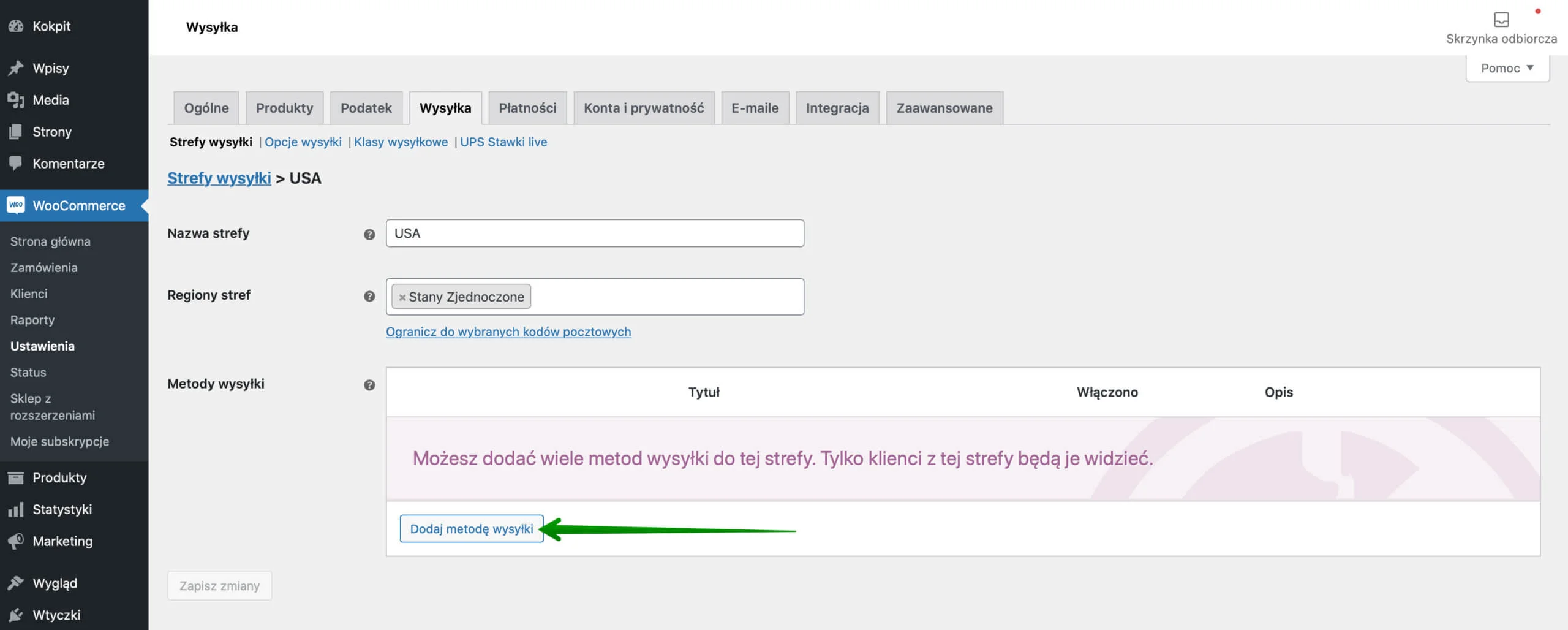
Task: Click help icon next to Metody wysyłki
Action: pyautogui.click(x=369, y=385)
